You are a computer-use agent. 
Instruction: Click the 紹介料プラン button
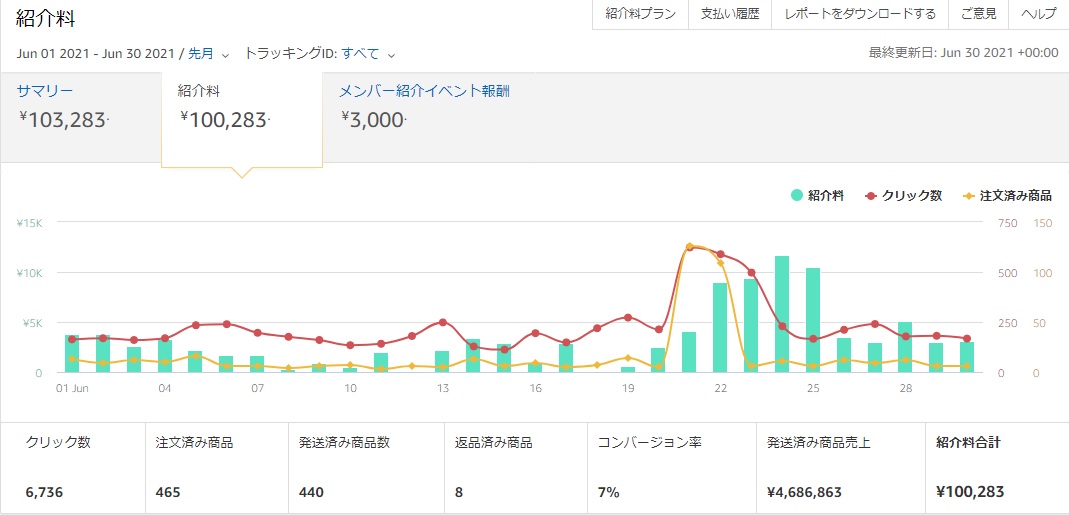tap(640, 14)
